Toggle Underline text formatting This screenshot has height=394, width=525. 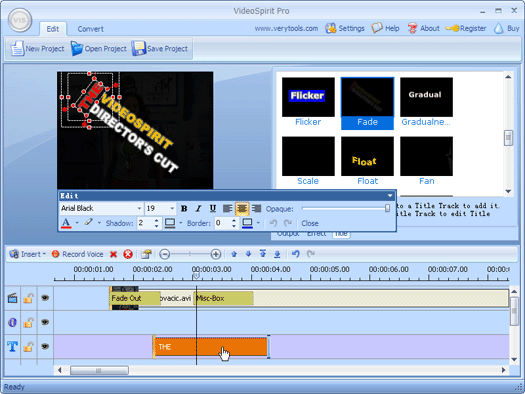click(213, 209)
